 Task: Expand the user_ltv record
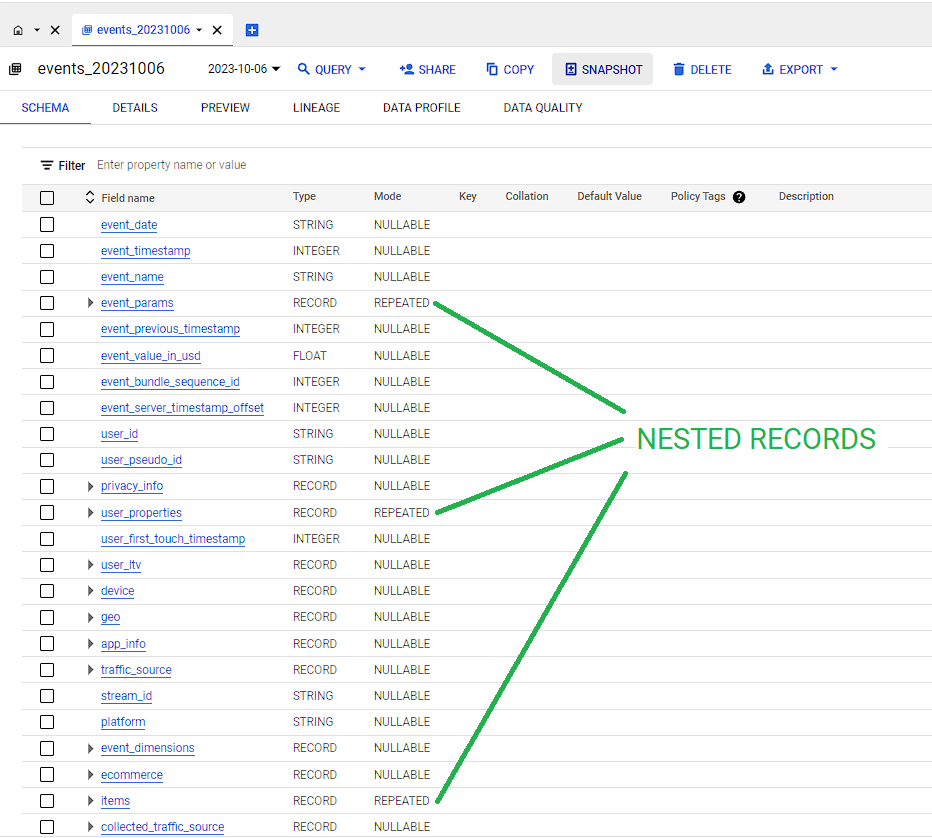[90, 565]
